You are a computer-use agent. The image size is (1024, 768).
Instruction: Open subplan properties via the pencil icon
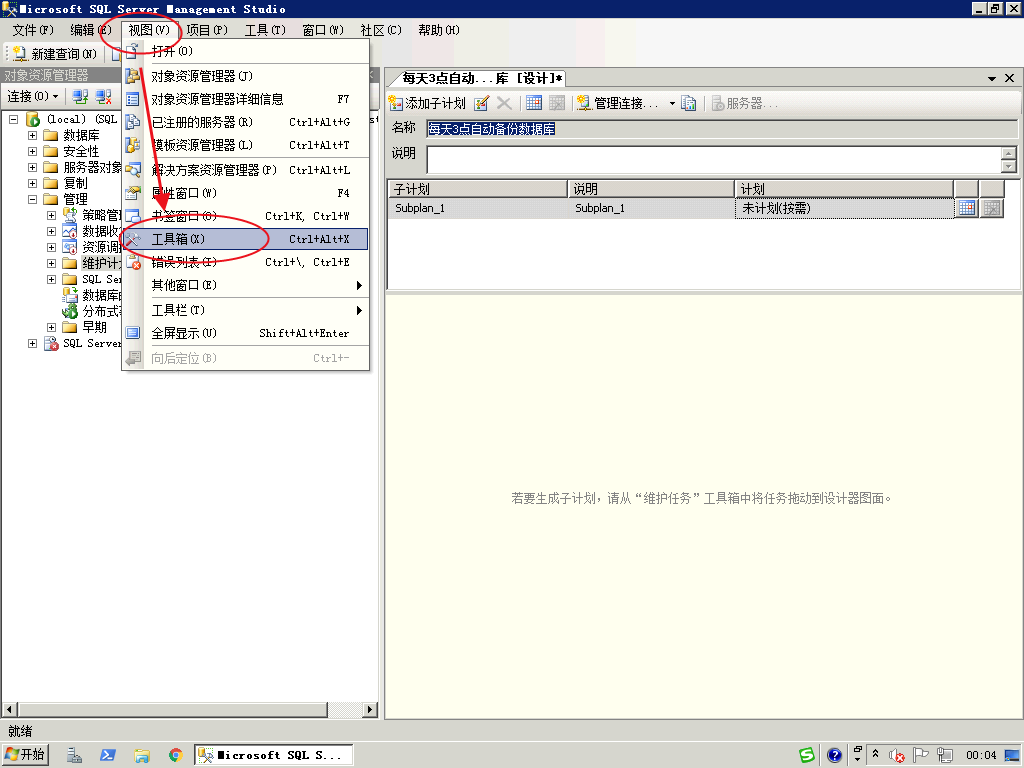tap(481, 103)
